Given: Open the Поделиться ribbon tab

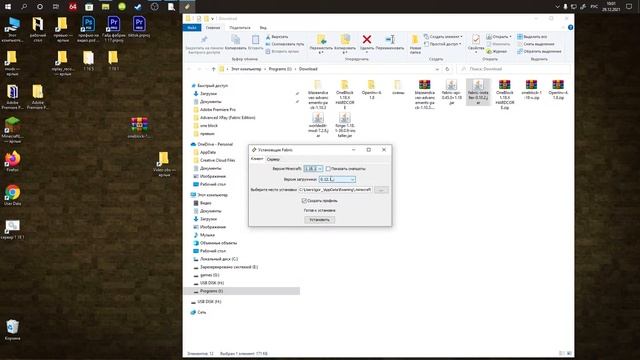Looking at the screenshot, I should coord(240,27).
